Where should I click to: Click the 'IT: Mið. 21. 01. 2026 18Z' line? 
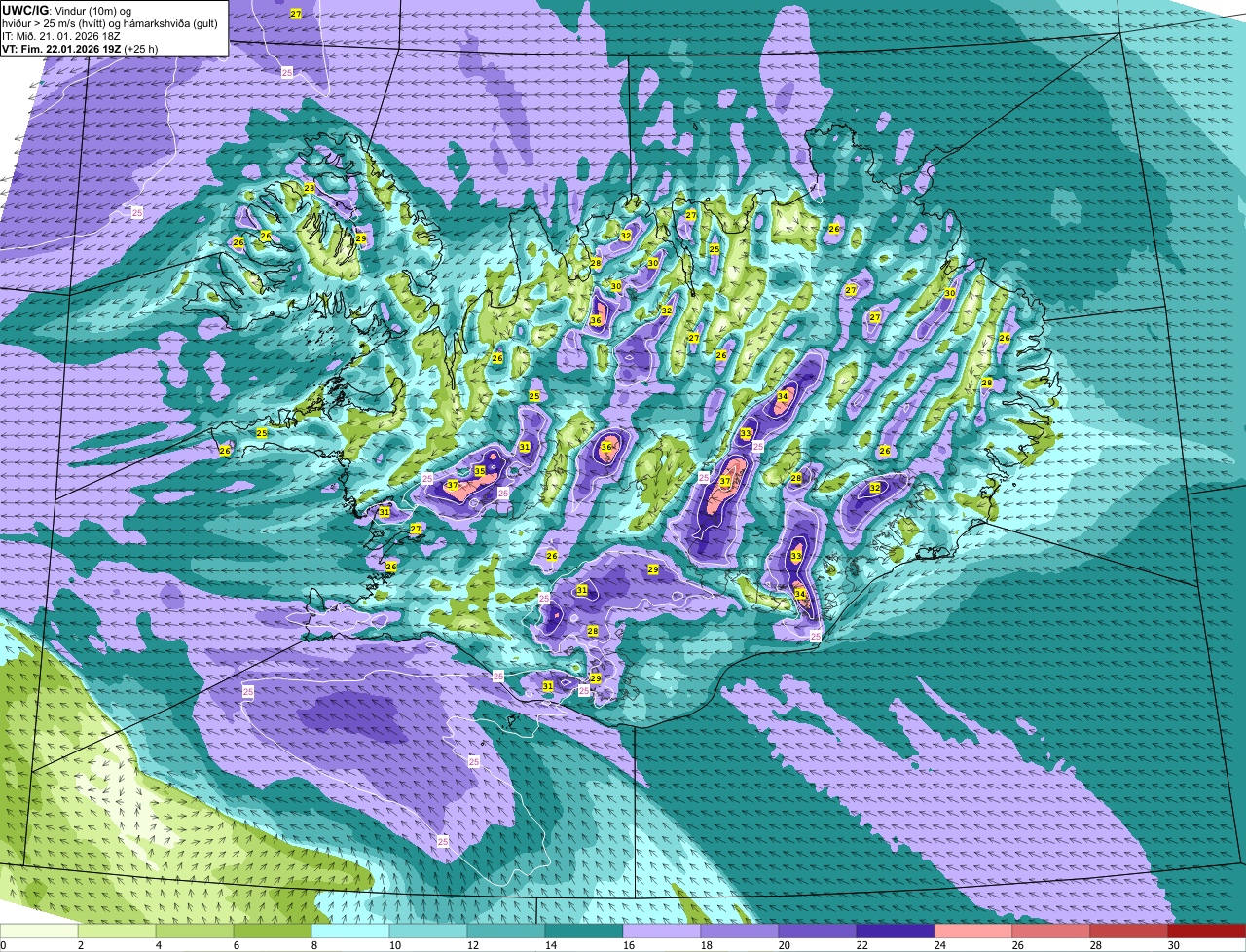coord(60,35)
